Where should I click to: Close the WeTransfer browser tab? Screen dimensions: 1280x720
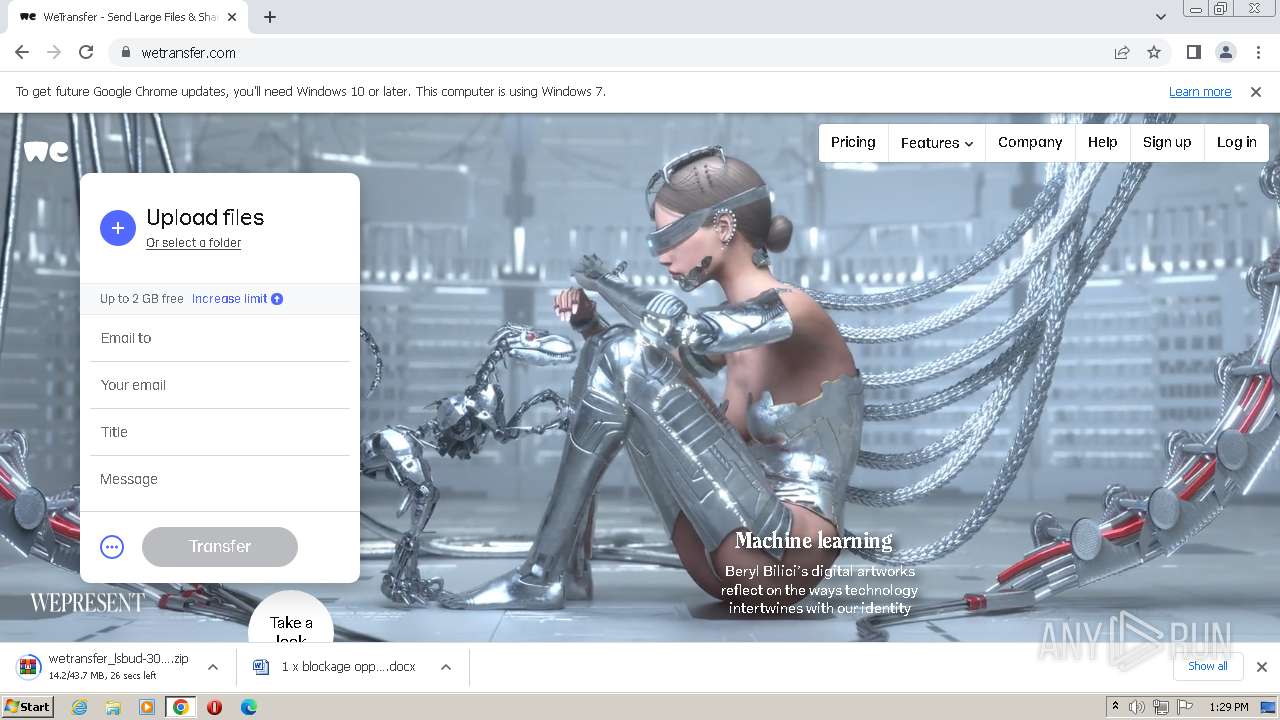click(x=232, y=17)
